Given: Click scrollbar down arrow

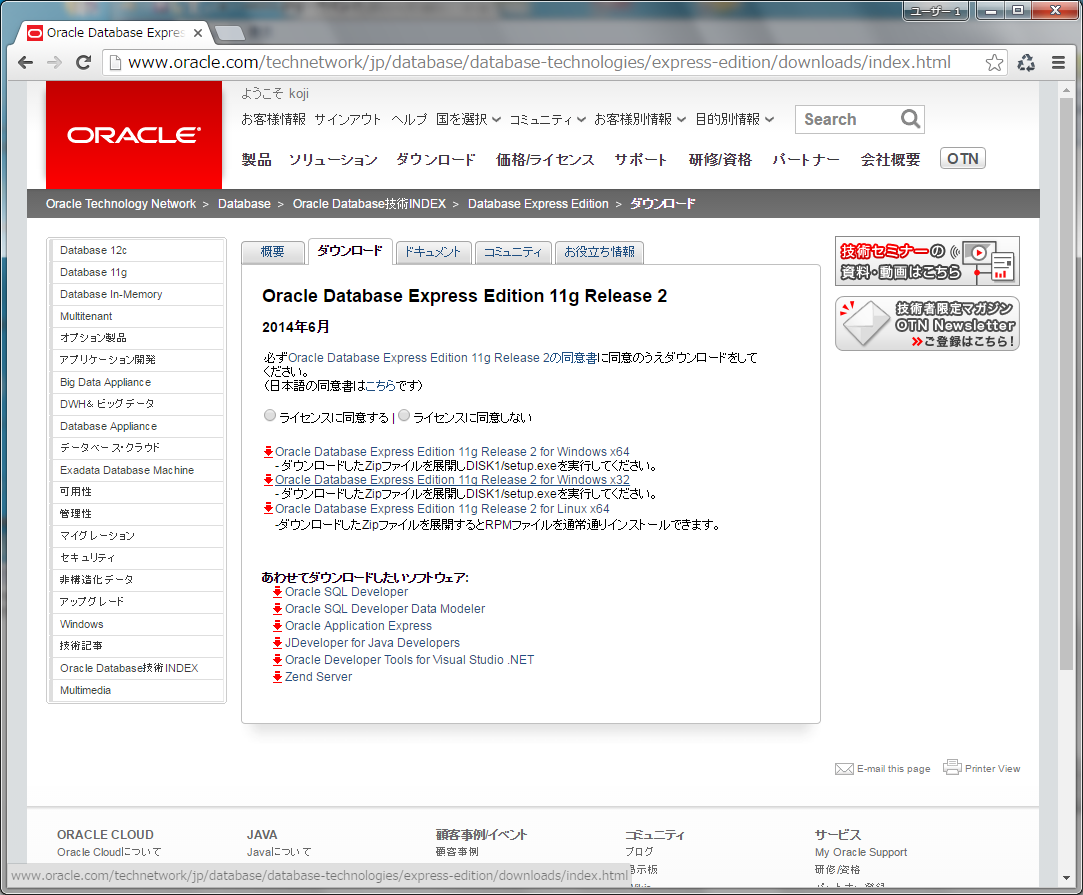Looking at the screenshot, I should (1066, 878).
